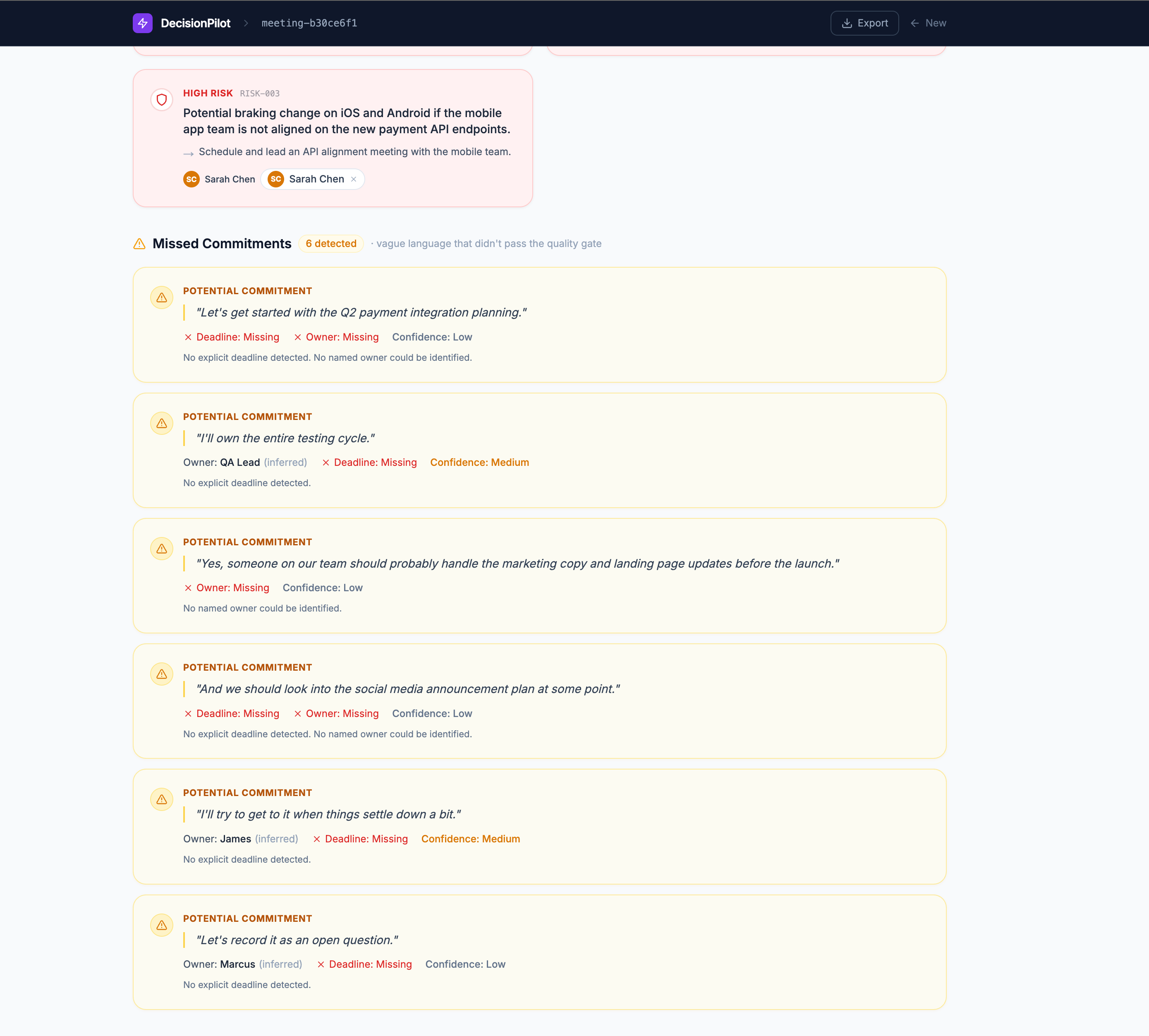Click the warning icon beside Q2 payment integration quote
This screenshot has width=1149, height=1036.
tap(162, 298)
